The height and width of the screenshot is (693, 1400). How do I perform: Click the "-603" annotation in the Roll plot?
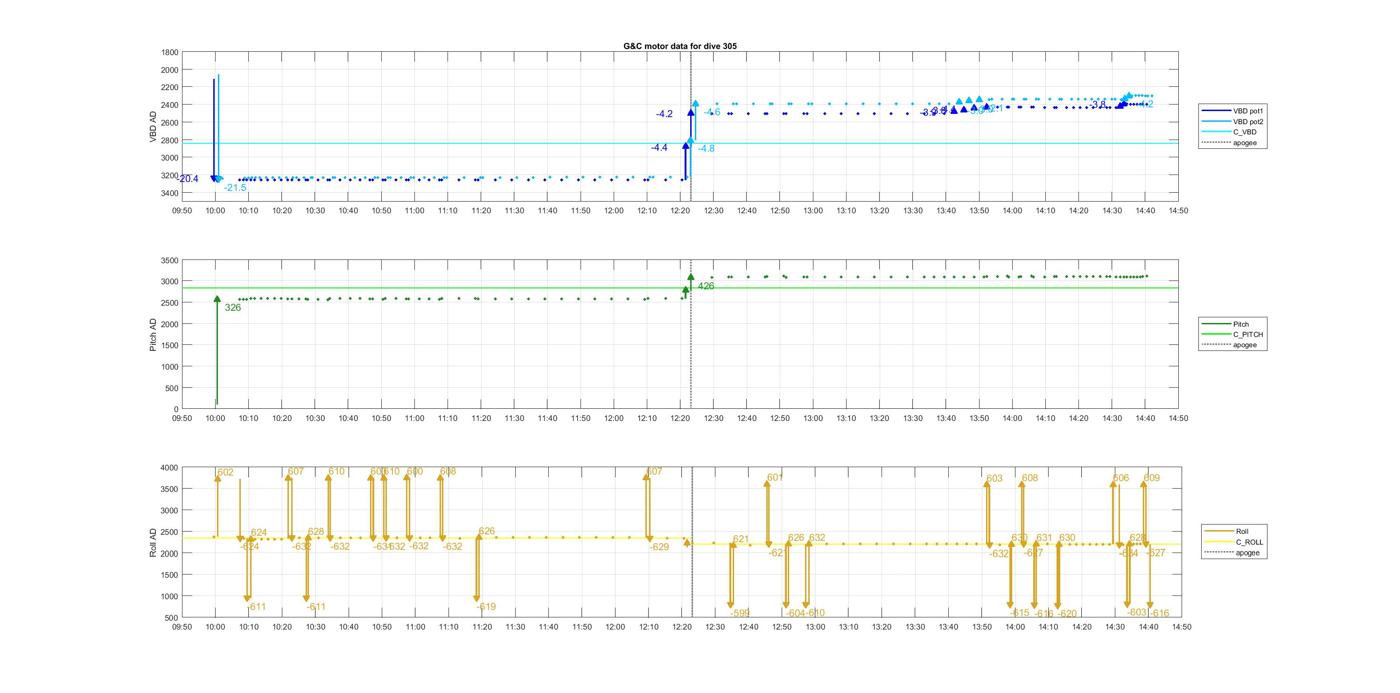pos(1136,613)
